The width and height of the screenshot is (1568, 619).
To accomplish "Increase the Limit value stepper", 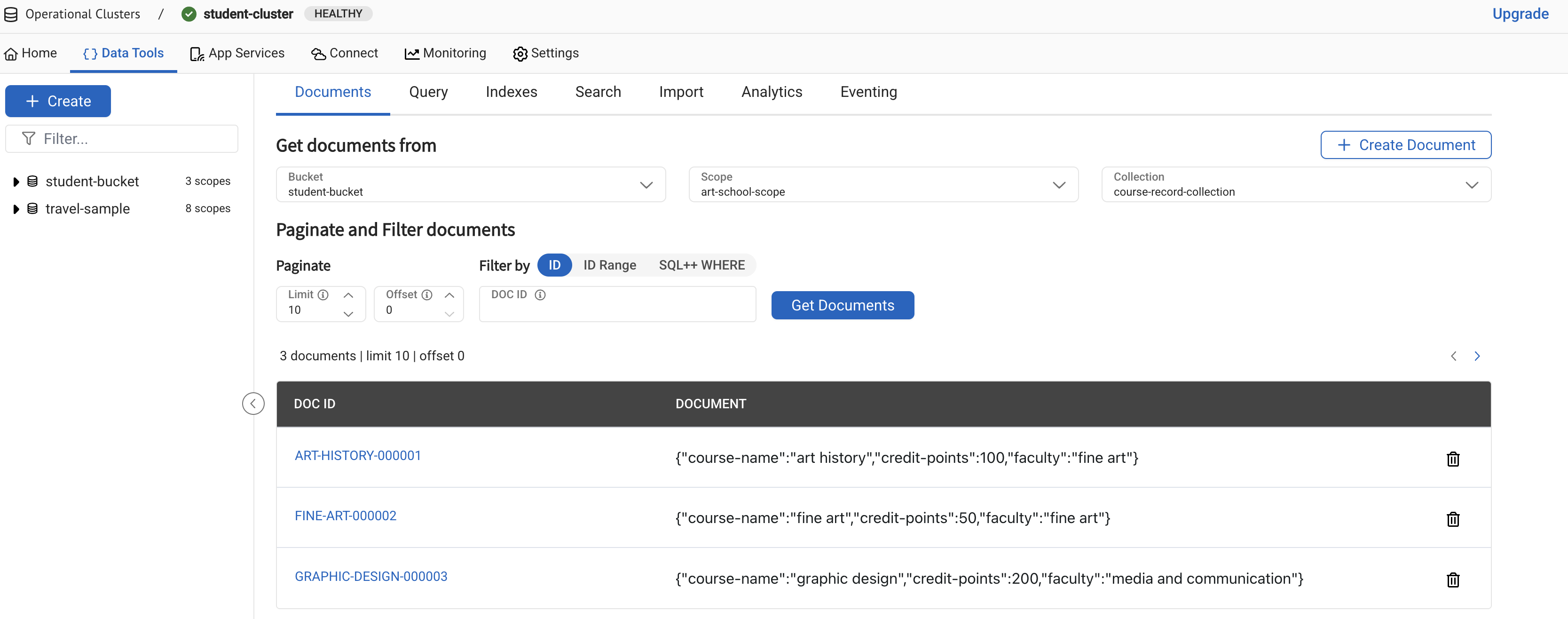I will click(x=348, y=295).
